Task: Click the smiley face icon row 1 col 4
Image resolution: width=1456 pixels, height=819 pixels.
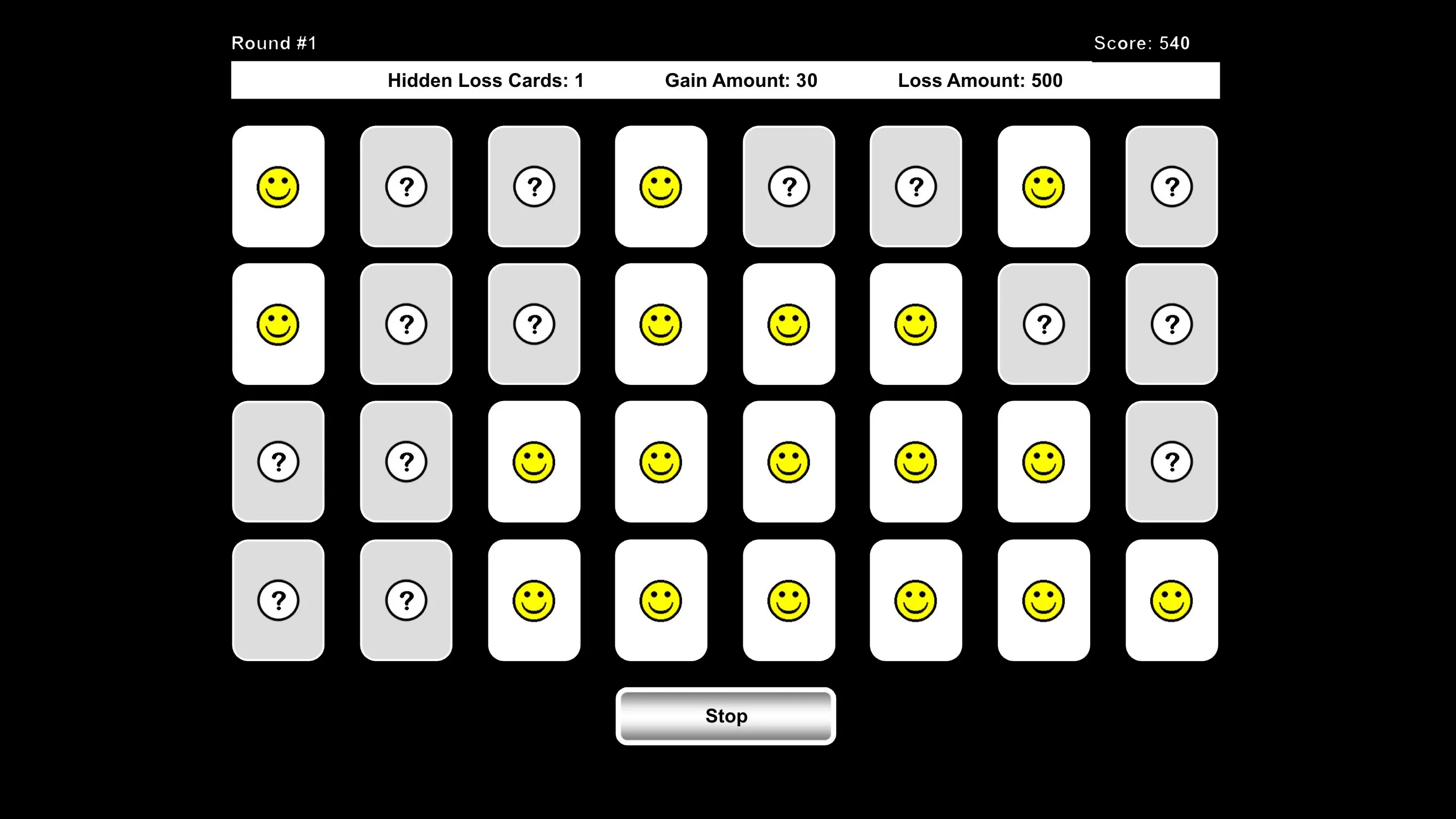Action: (x=660, y=186)
